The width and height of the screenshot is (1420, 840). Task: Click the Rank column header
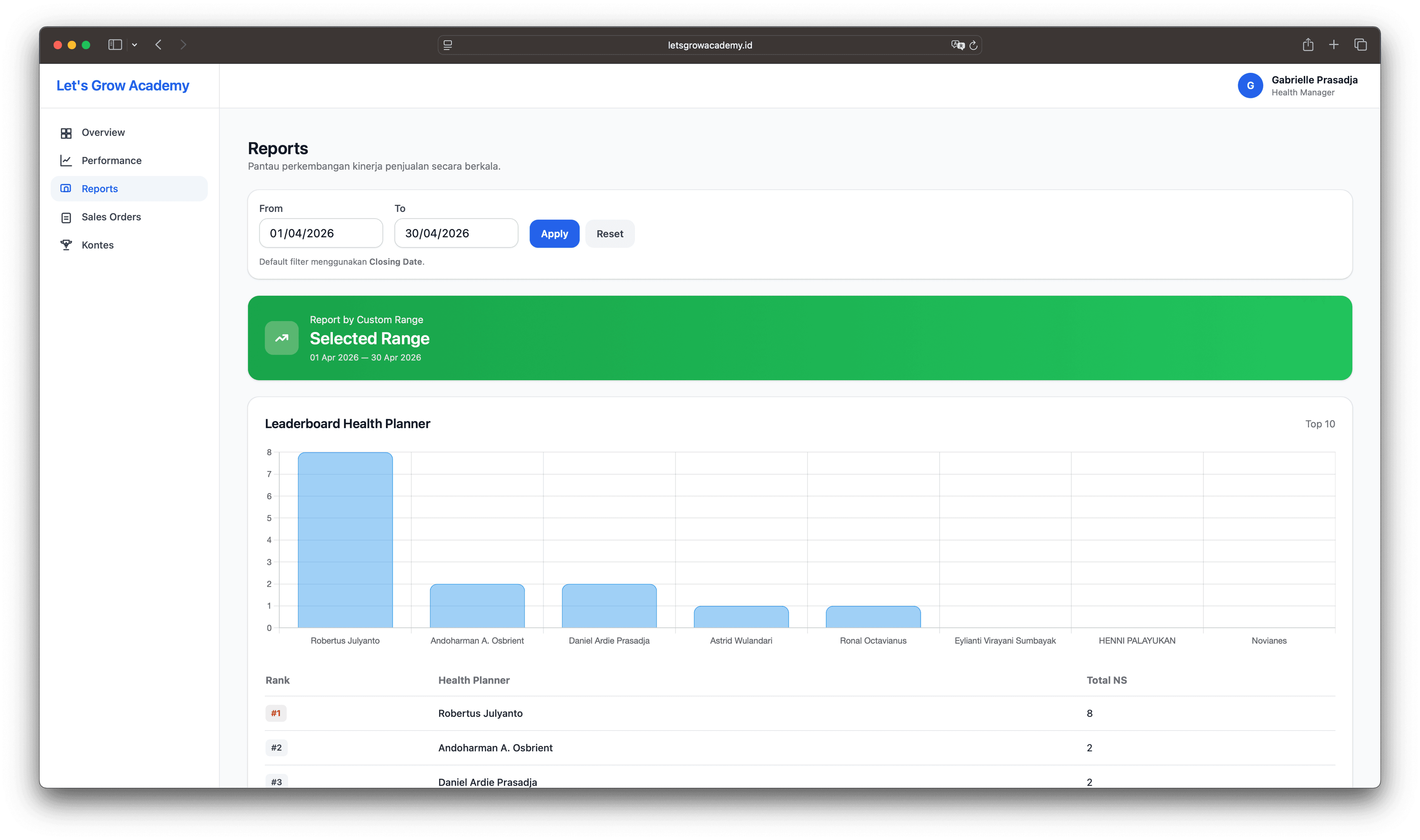coord(277,680)
